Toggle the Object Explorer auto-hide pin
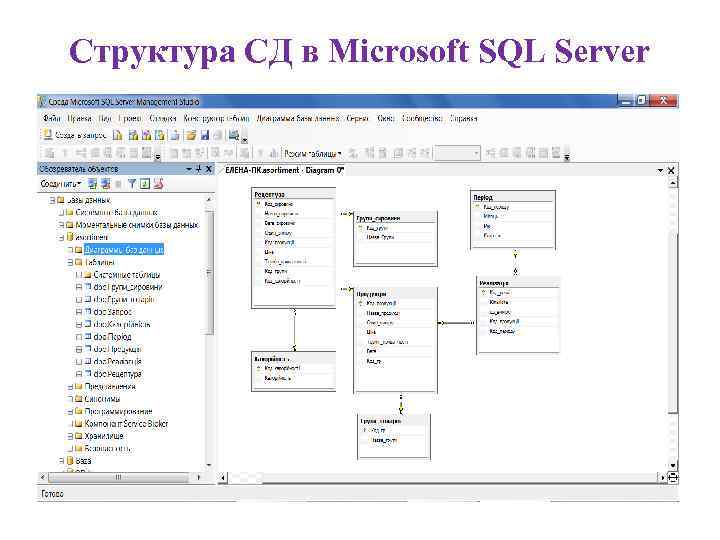This screenshot has height=540, width=720. [199, 169]
